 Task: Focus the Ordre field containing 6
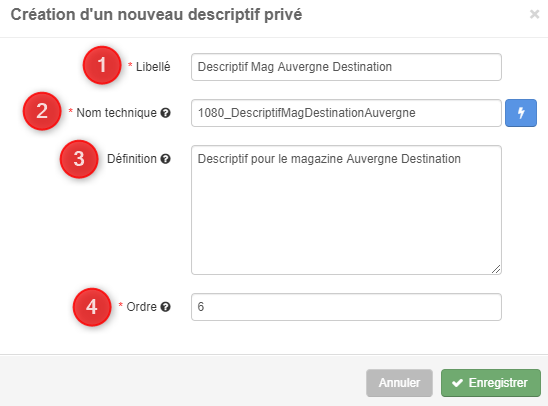(x=346, y=307)
